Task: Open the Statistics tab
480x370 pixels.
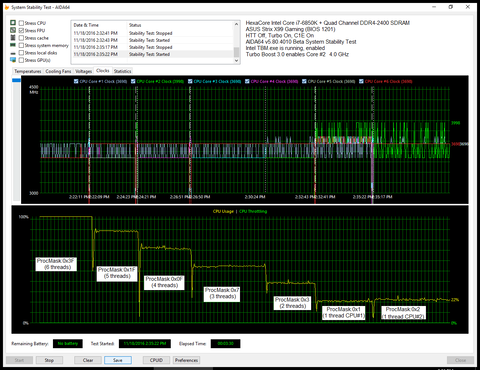Action: click(x=122, y=71)
